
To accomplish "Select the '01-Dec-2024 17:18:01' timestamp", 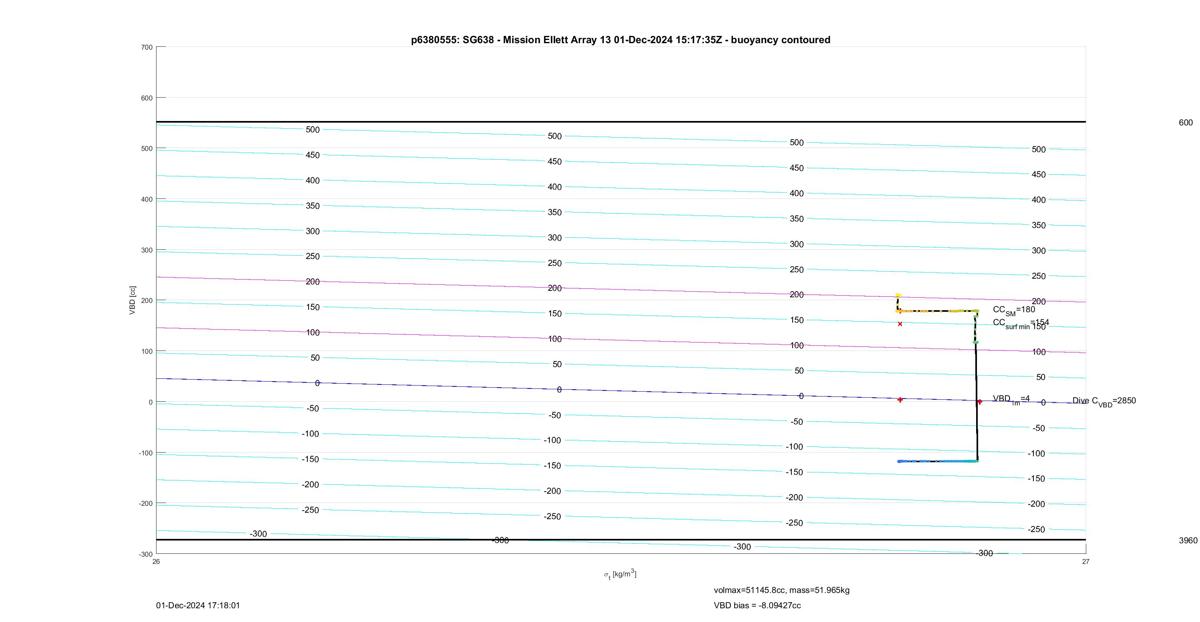I will click(x=198, y=605).
